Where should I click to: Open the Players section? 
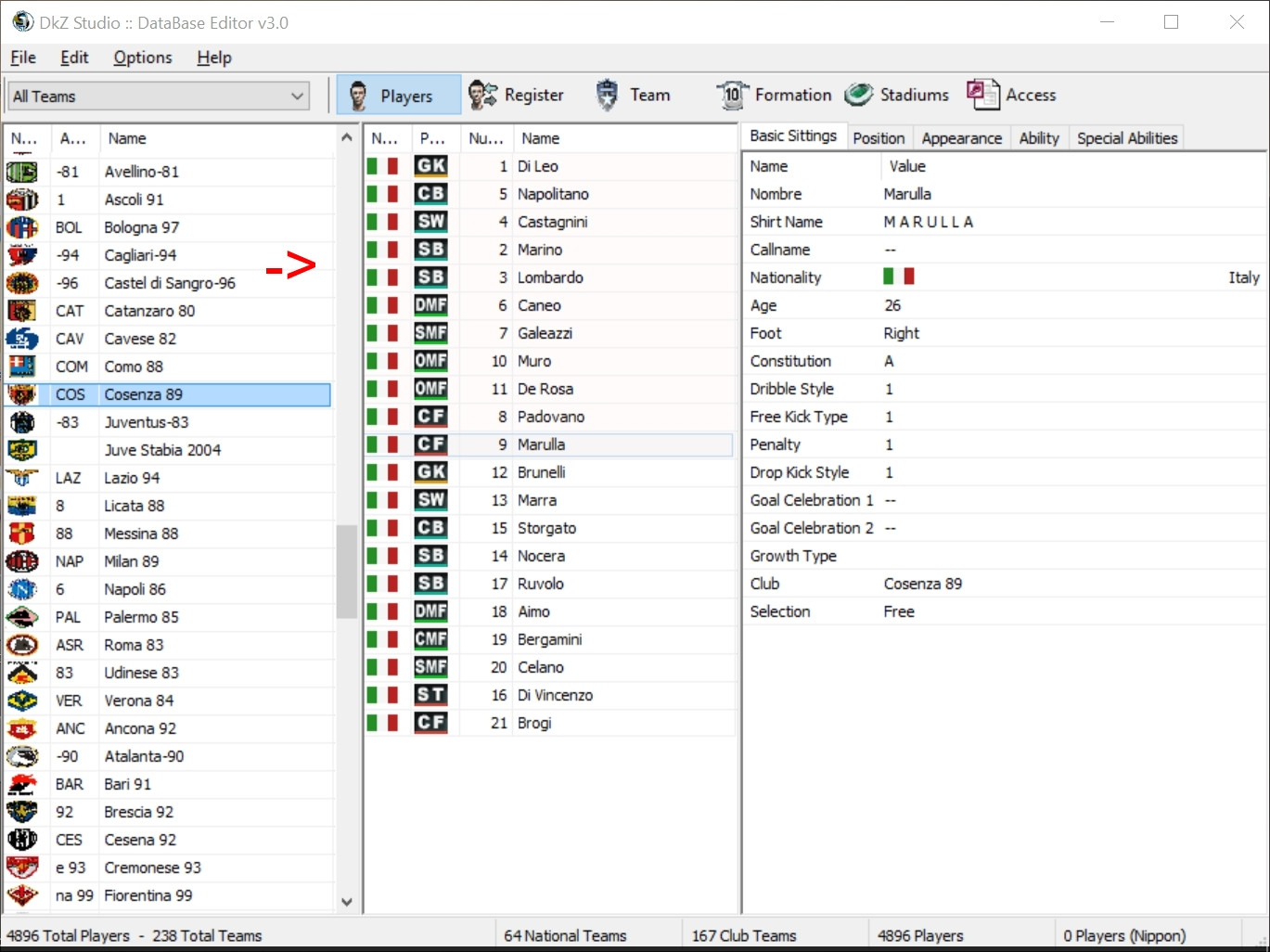pyautogui.click(x=398, y=96)
